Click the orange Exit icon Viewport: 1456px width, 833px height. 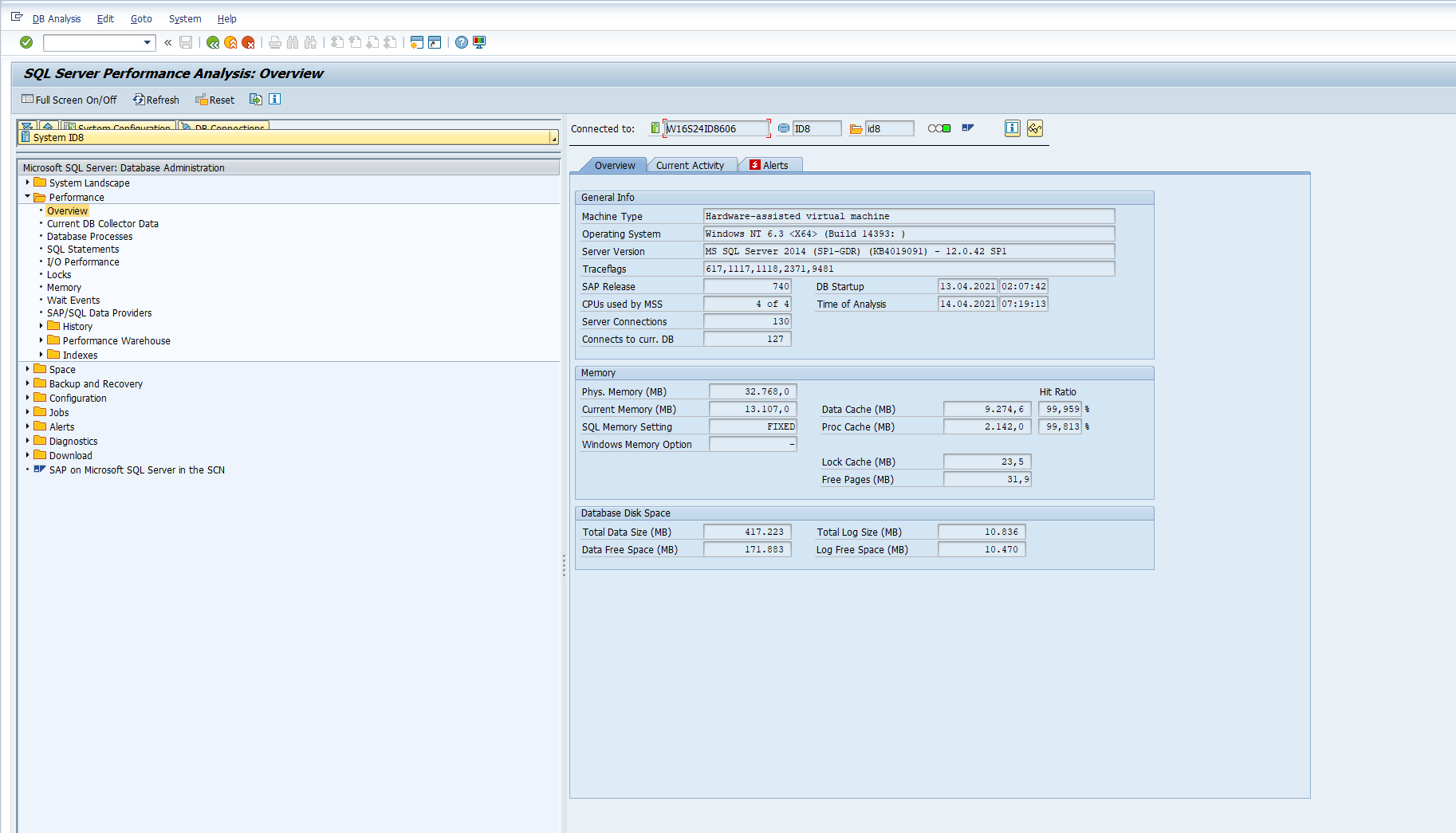click(x=230, y=42)
